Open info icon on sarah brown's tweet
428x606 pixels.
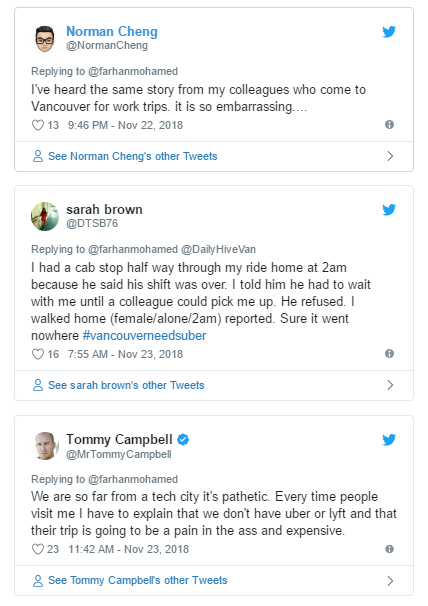389,354
